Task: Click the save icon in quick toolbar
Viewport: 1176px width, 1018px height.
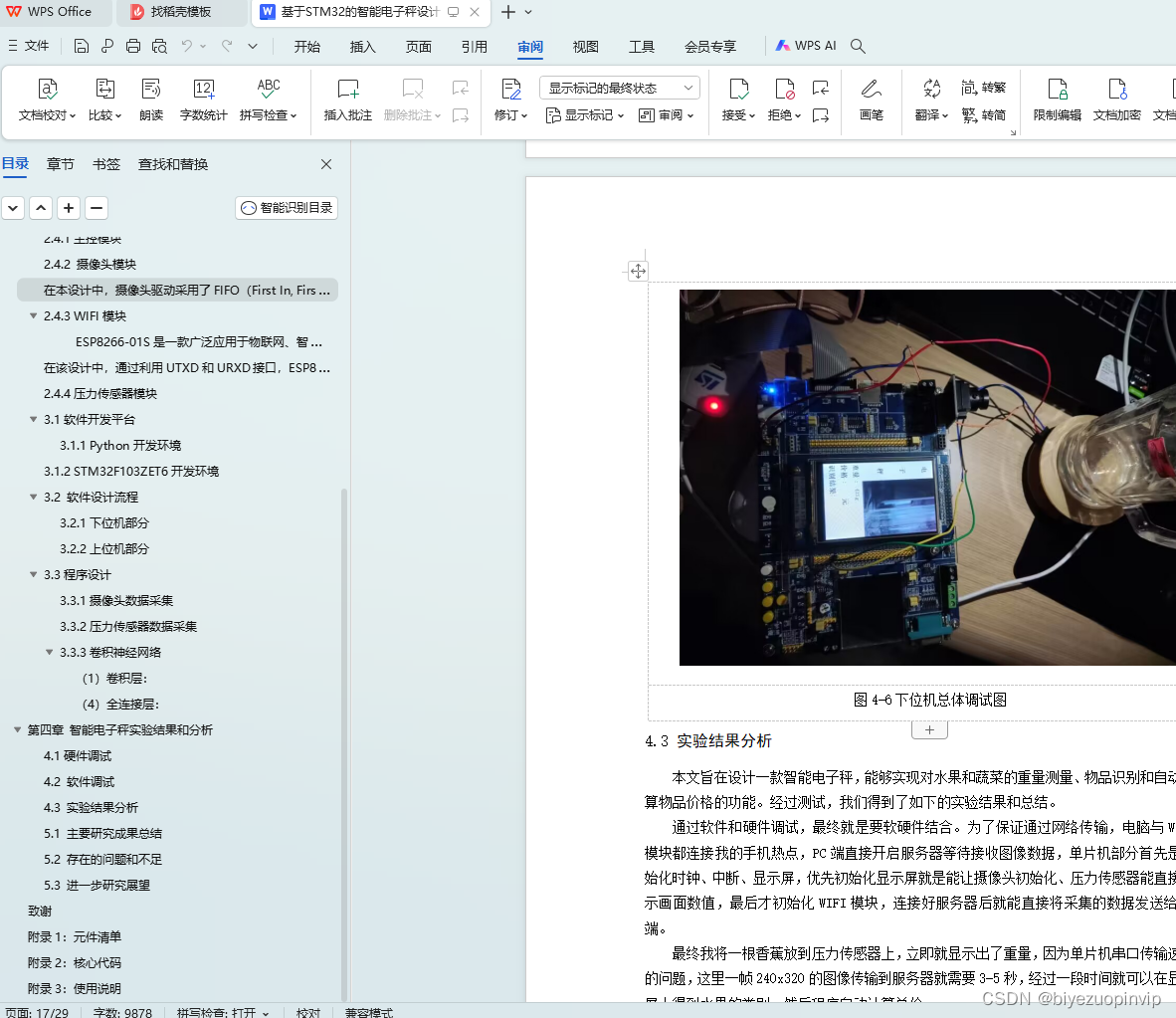Action: click(81, 47)
